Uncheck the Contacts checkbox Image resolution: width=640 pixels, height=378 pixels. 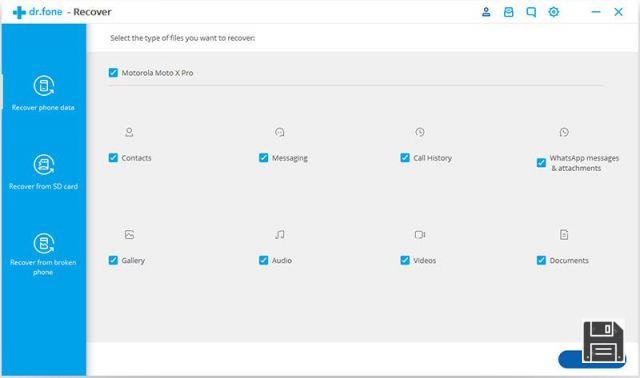113,158
